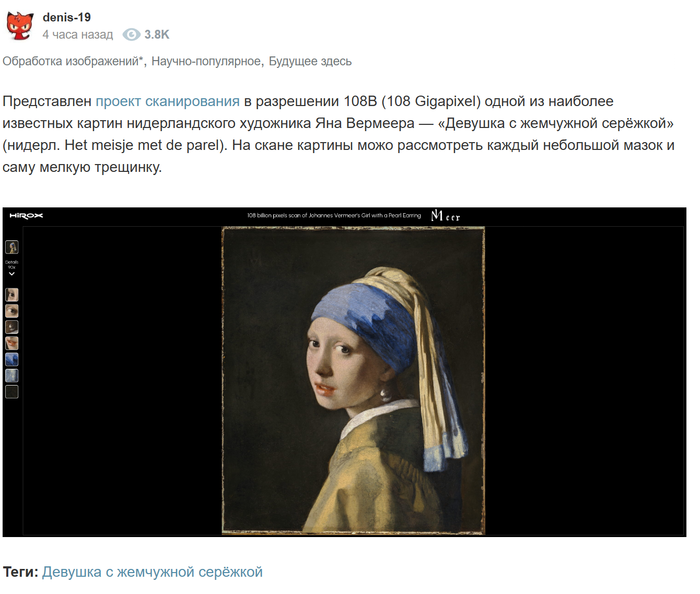Expand the Details 90x chevron
This screenshot has height=594, width=700.
point(12,274)
